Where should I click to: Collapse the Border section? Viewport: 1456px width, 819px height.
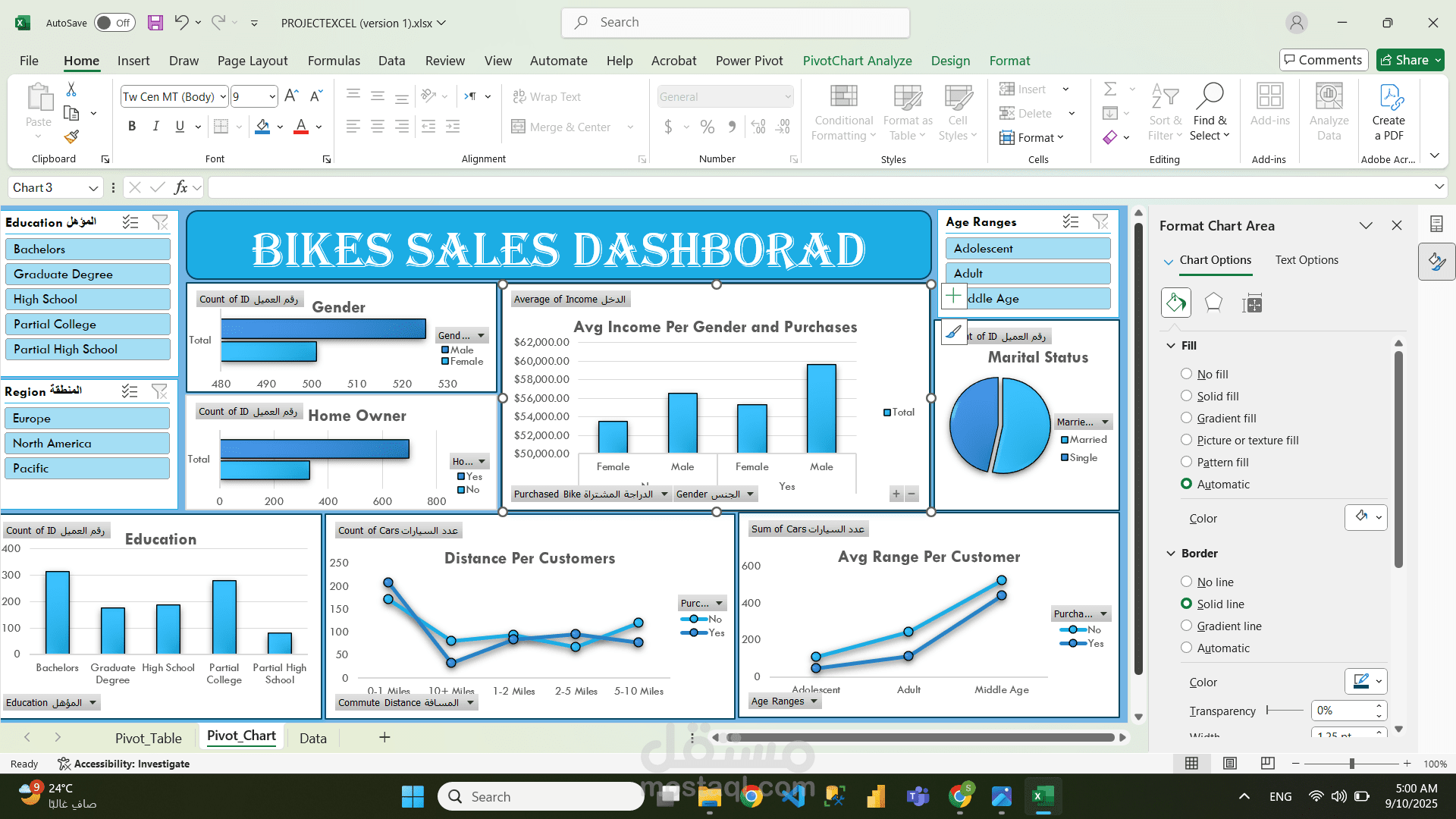[x=1171, y=554]
